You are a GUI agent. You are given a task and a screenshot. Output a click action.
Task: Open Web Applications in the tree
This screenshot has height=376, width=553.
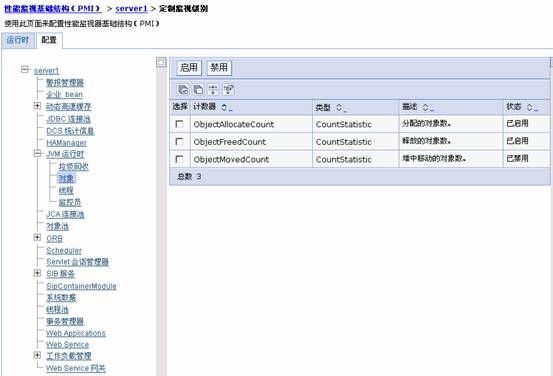pos(76,333)
